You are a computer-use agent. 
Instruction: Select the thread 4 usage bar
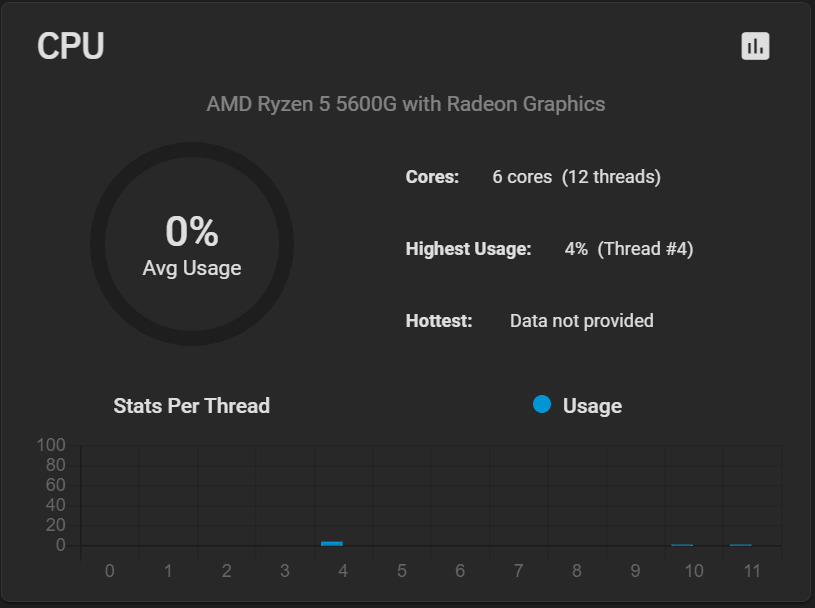pyautogui.click(x=332, y=544)
